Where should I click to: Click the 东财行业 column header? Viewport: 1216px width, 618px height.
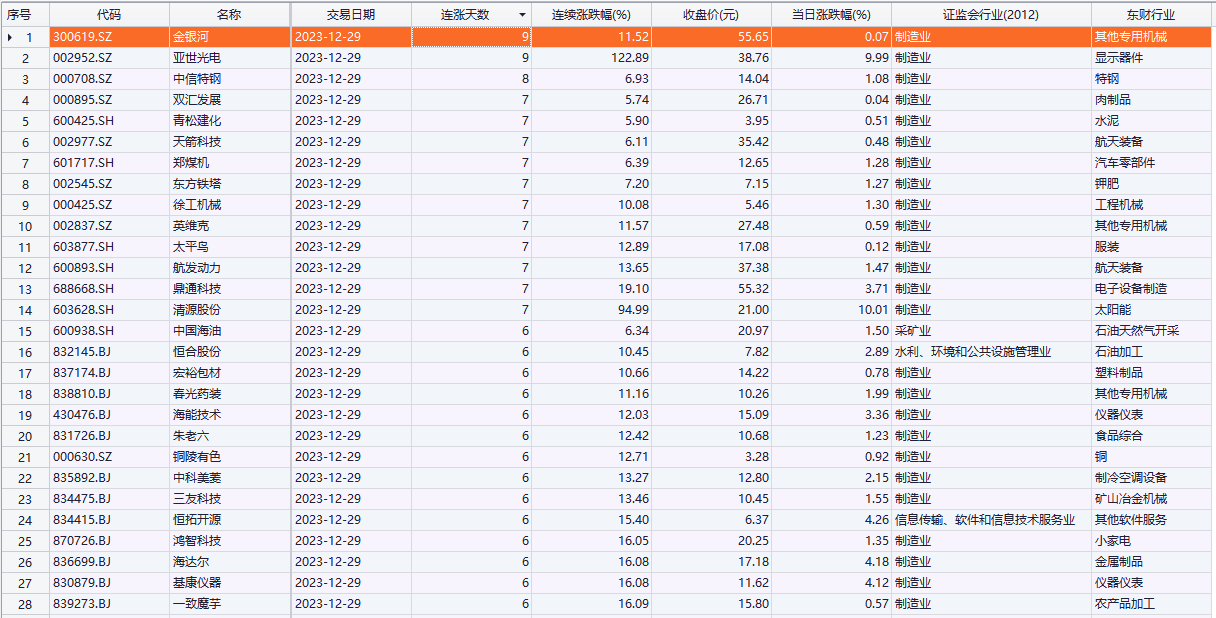tap(1150, 15)
